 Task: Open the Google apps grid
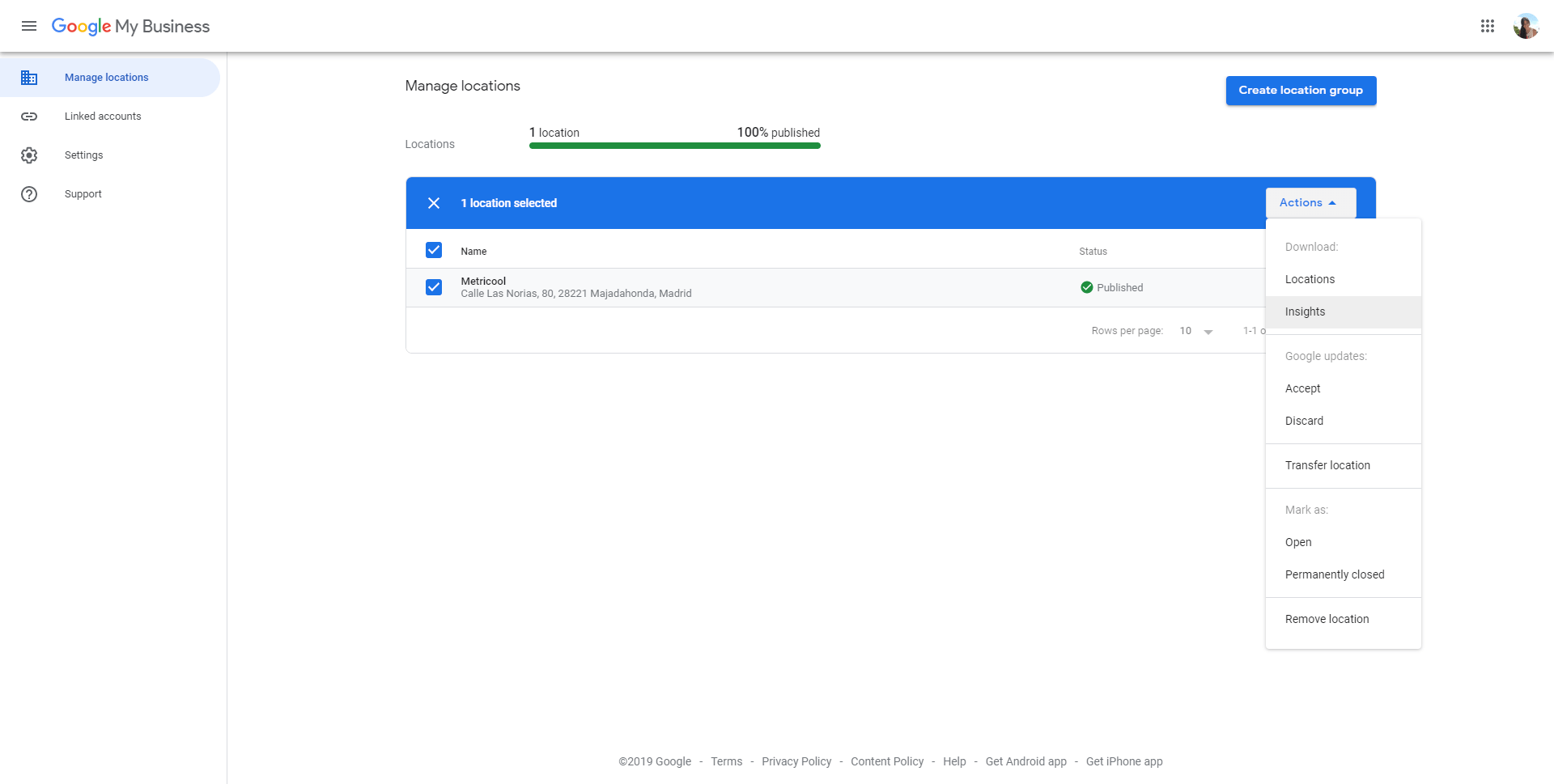(1488, 26)
